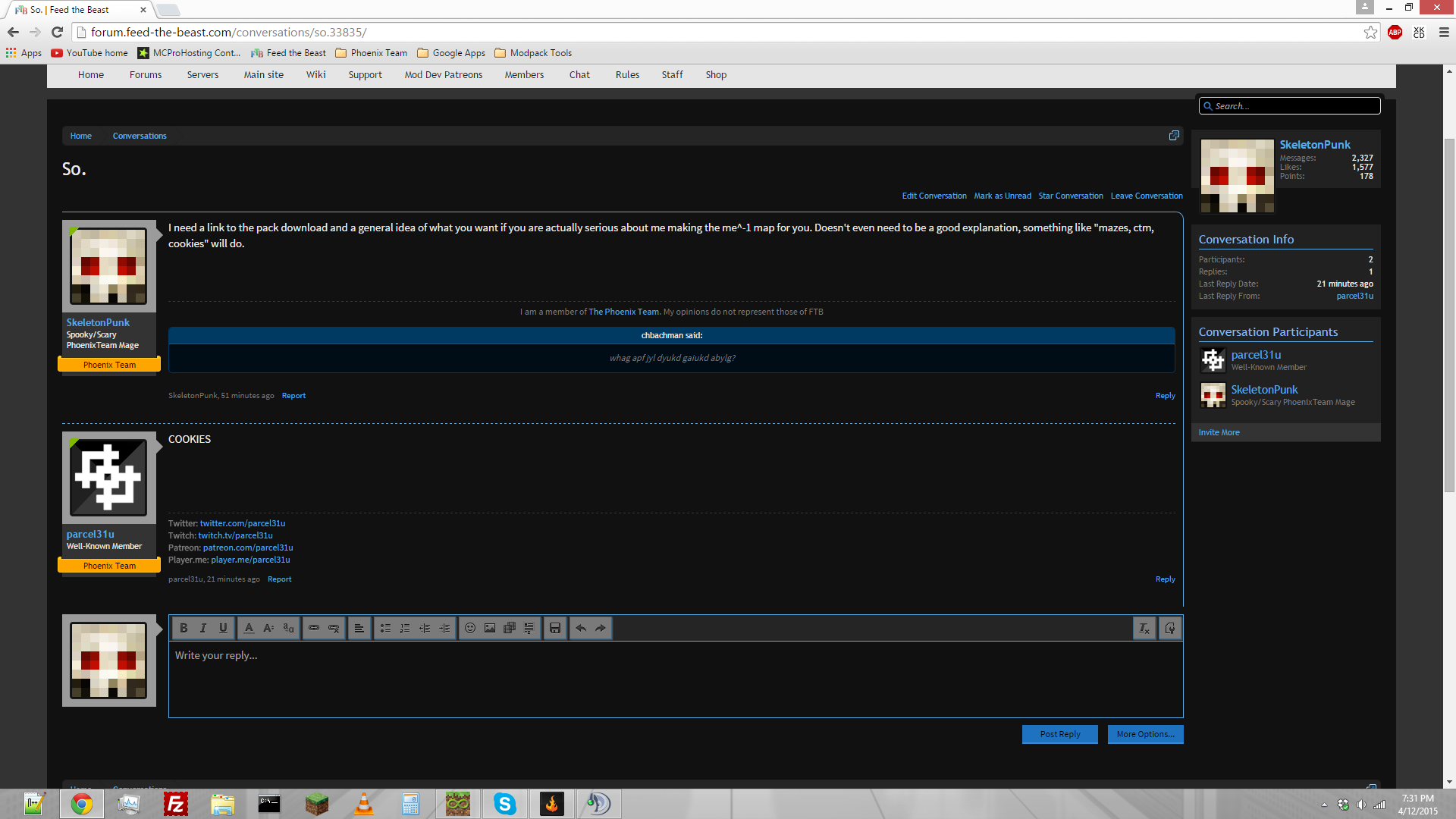The height and width of the screenshot is (819, 1456).
Task: Click in the forum search field
Action: (1294, 106)
